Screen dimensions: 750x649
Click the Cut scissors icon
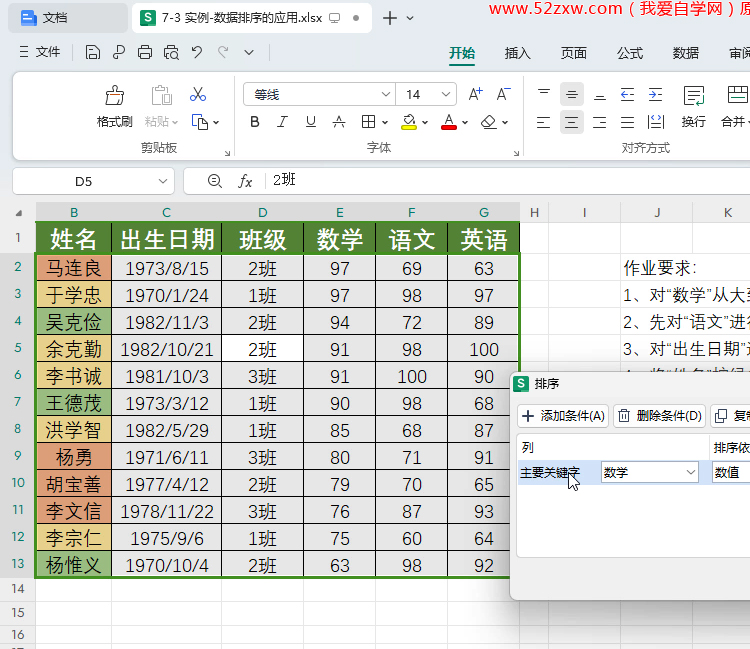click(x=198, y=94)
